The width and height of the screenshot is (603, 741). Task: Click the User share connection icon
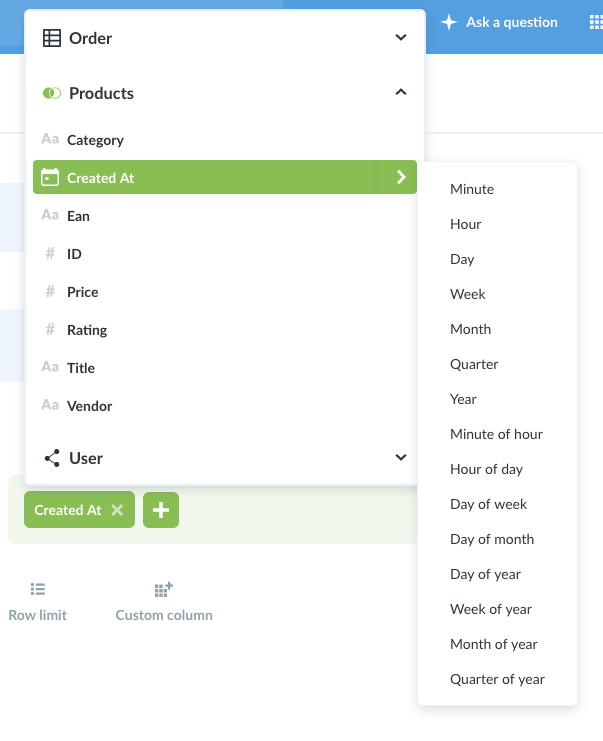coord(52,458)
